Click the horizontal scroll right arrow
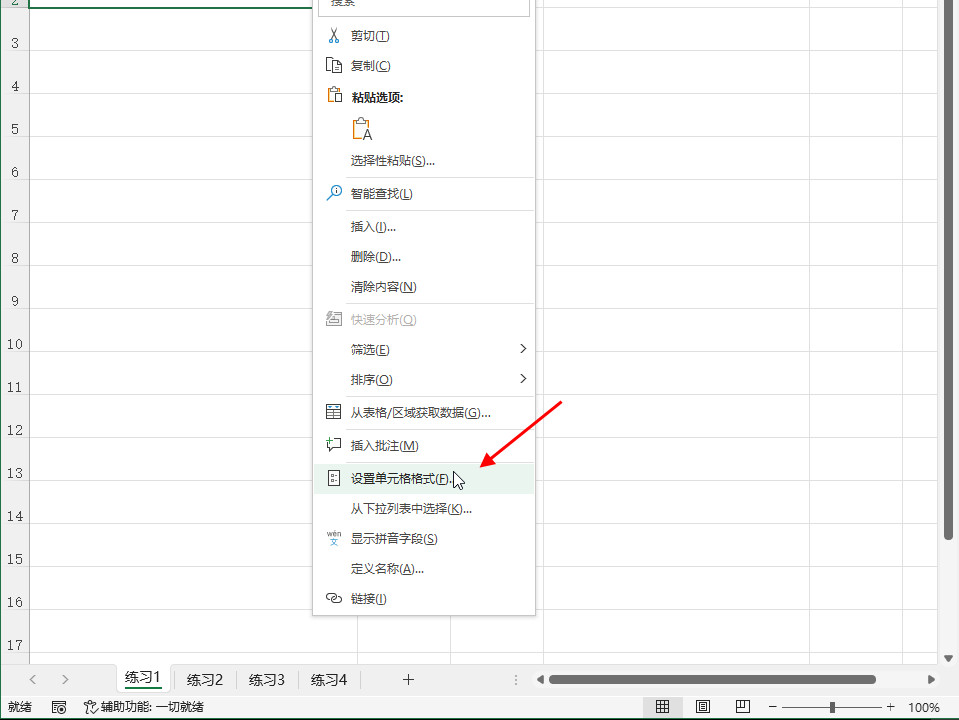Image resolution: width=959 pixels, height=720 pixels. (x=931, y=679)
